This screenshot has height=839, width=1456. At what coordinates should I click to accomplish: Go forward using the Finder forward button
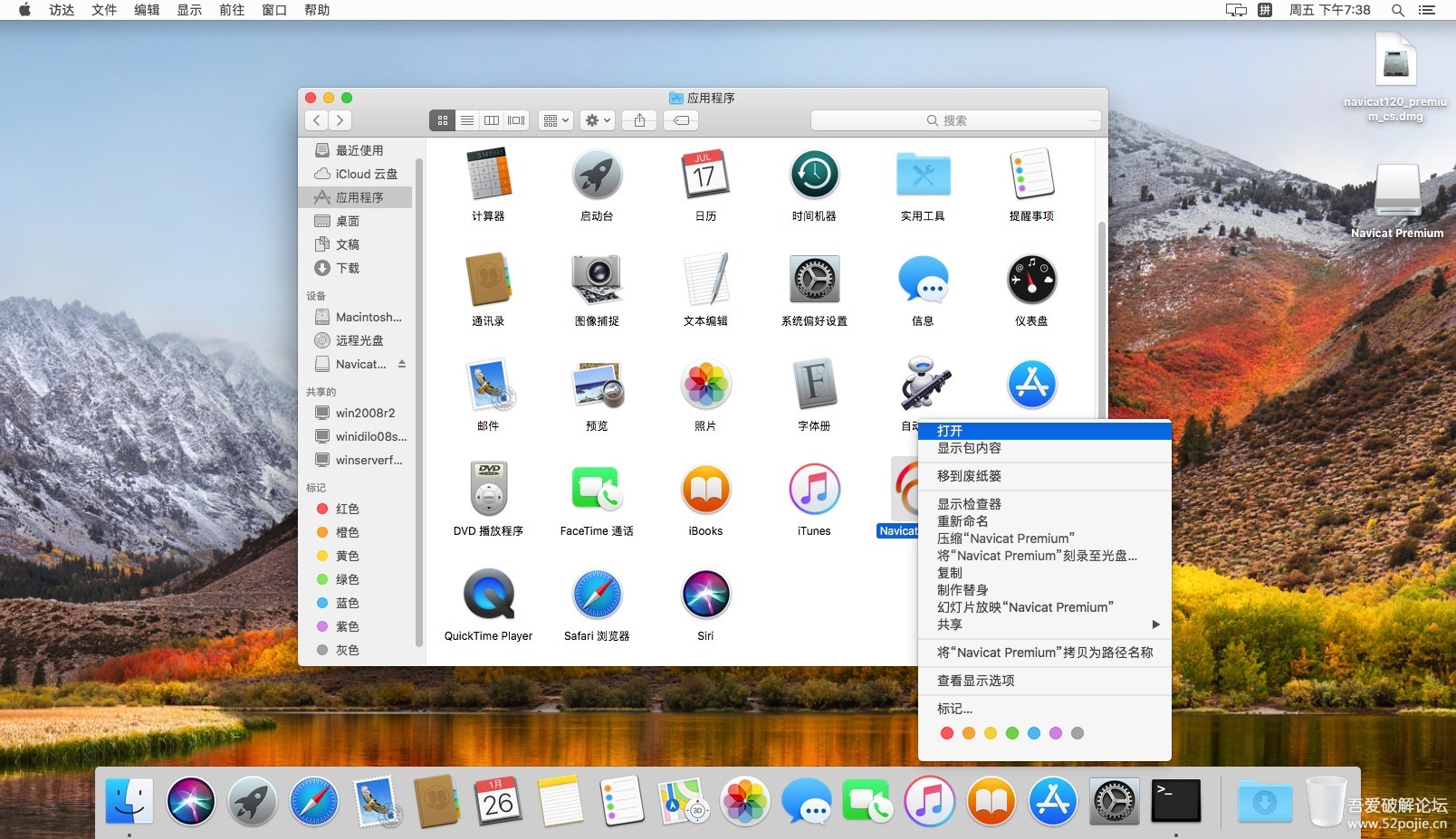click(x=340, y=120)
